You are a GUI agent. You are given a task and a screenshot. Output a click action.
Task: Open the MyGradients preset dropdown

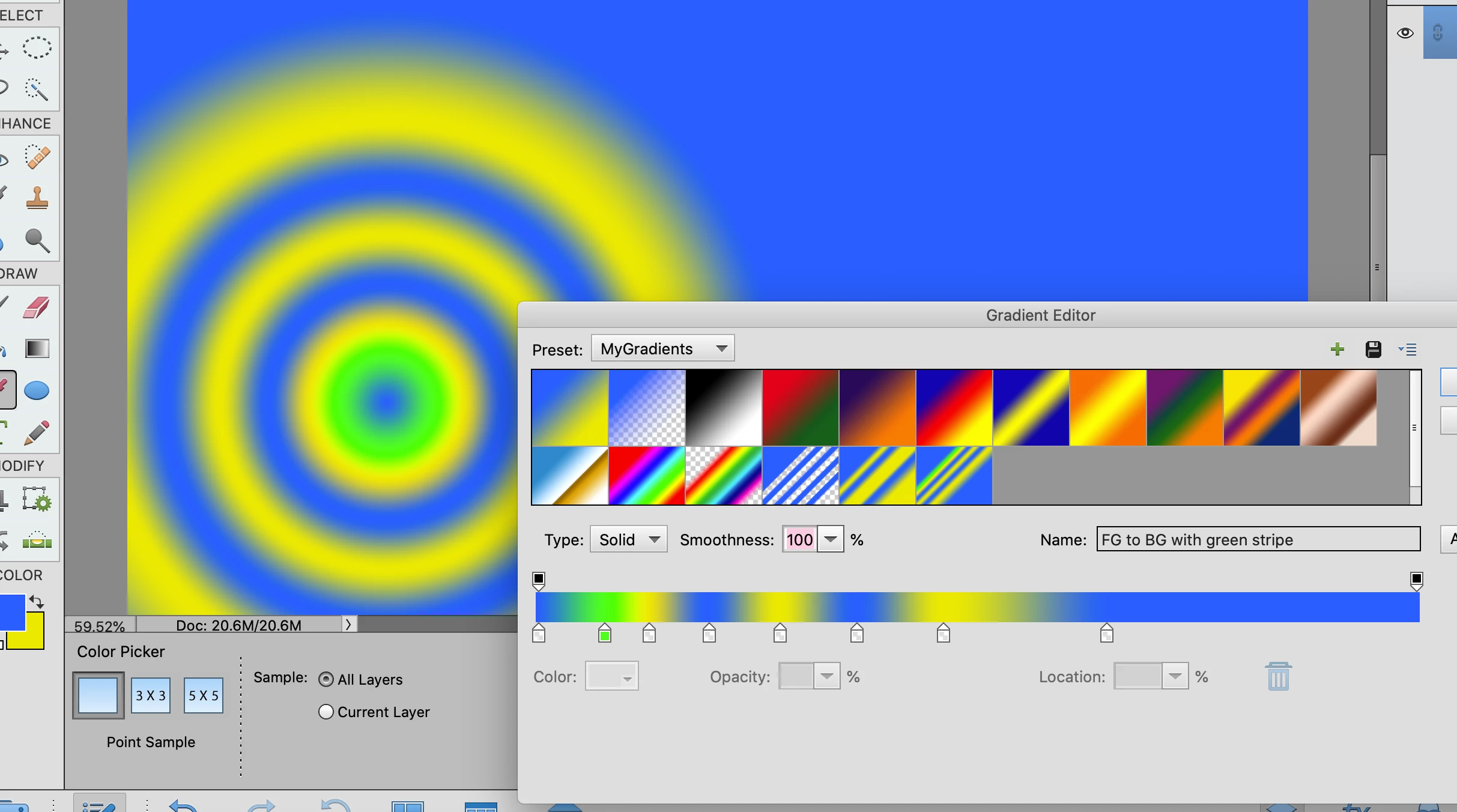click(x=663, y=349)
